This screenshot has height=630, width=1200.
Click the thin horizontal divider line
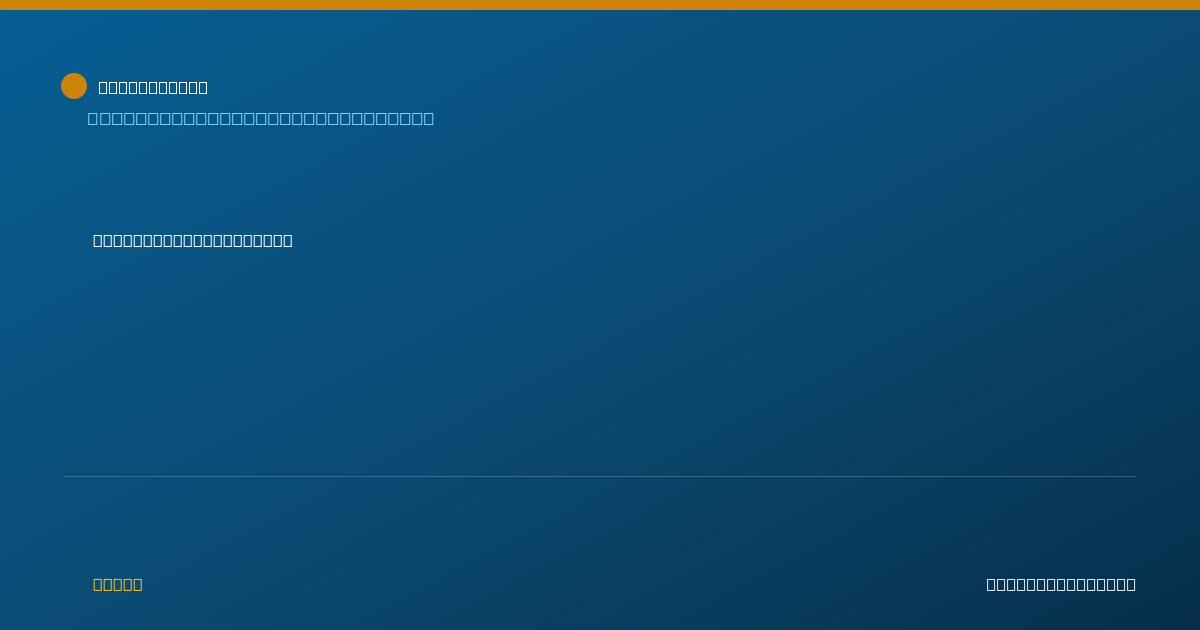600,476
